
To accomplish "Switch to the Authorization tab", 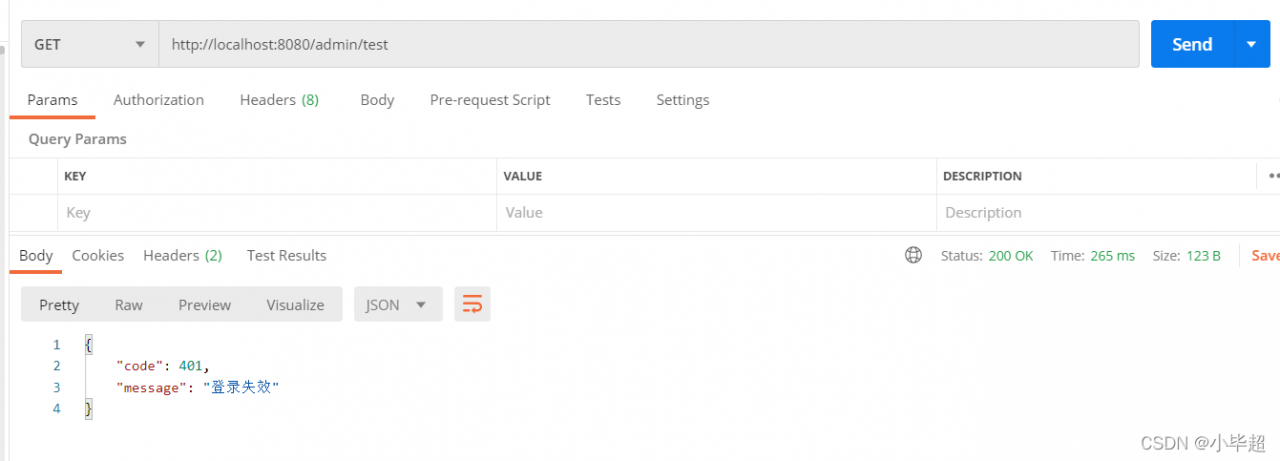I will (158, 100).
